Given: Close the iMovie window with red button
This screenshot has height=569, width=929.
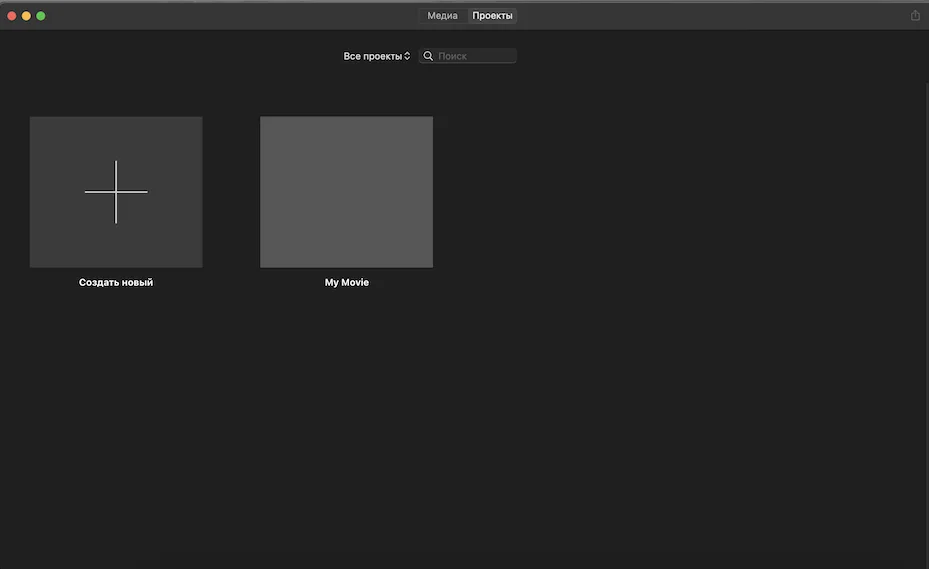Looking at the screenshot, I should tap(12, 16).
